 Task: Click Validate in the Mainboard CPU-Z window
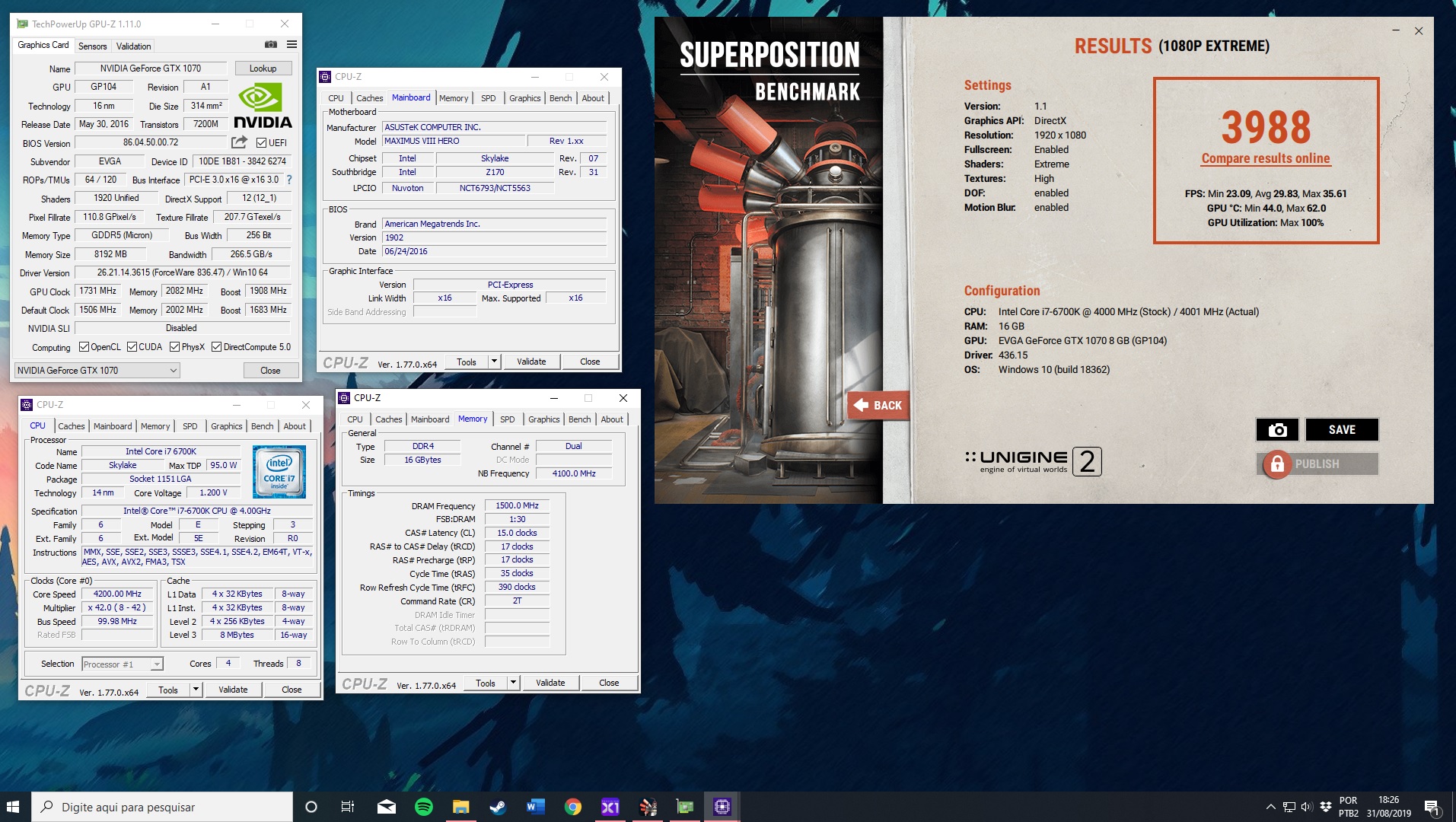click(531, 362)
